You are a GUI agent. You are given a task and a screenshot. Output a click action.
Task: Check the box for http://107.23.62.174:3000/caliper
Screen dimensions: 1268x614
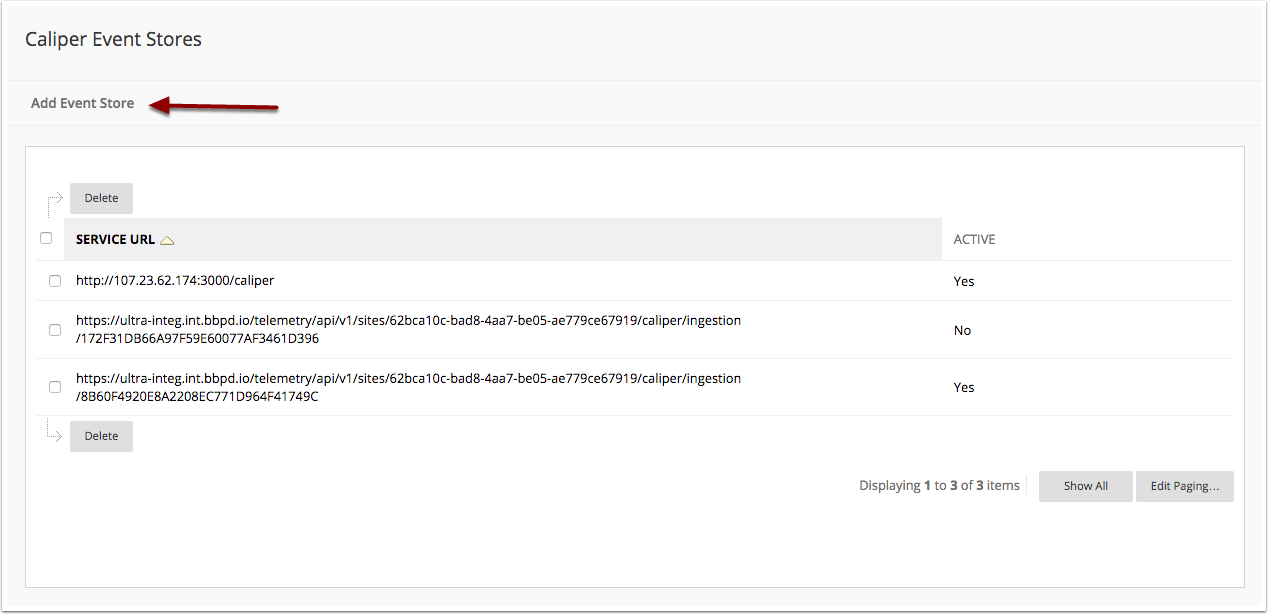tap(55, 281)
